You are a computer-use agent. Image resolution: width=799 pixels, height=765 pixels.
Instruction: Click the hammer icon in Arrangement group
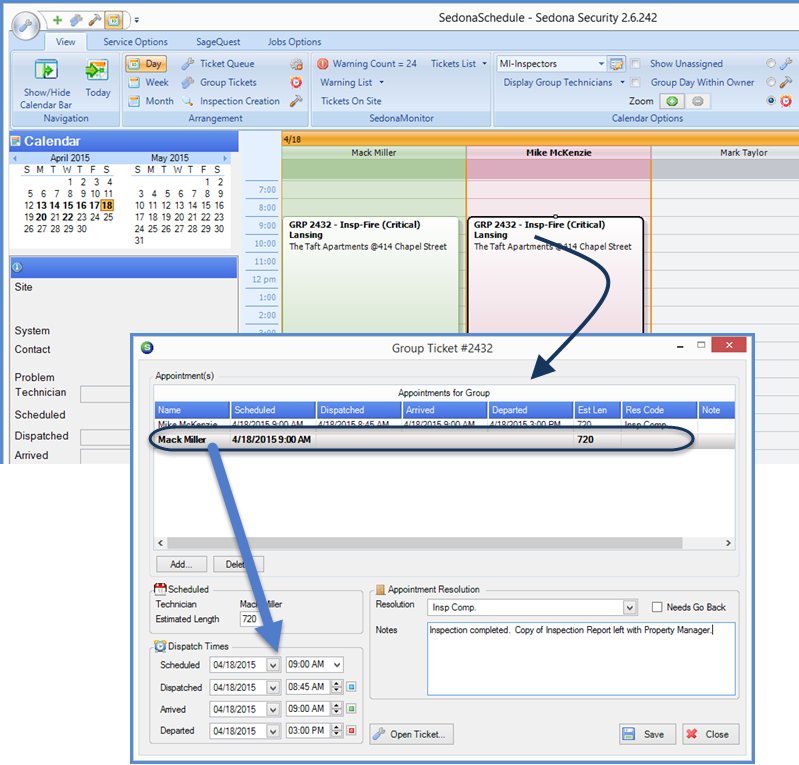click(296, 101)
